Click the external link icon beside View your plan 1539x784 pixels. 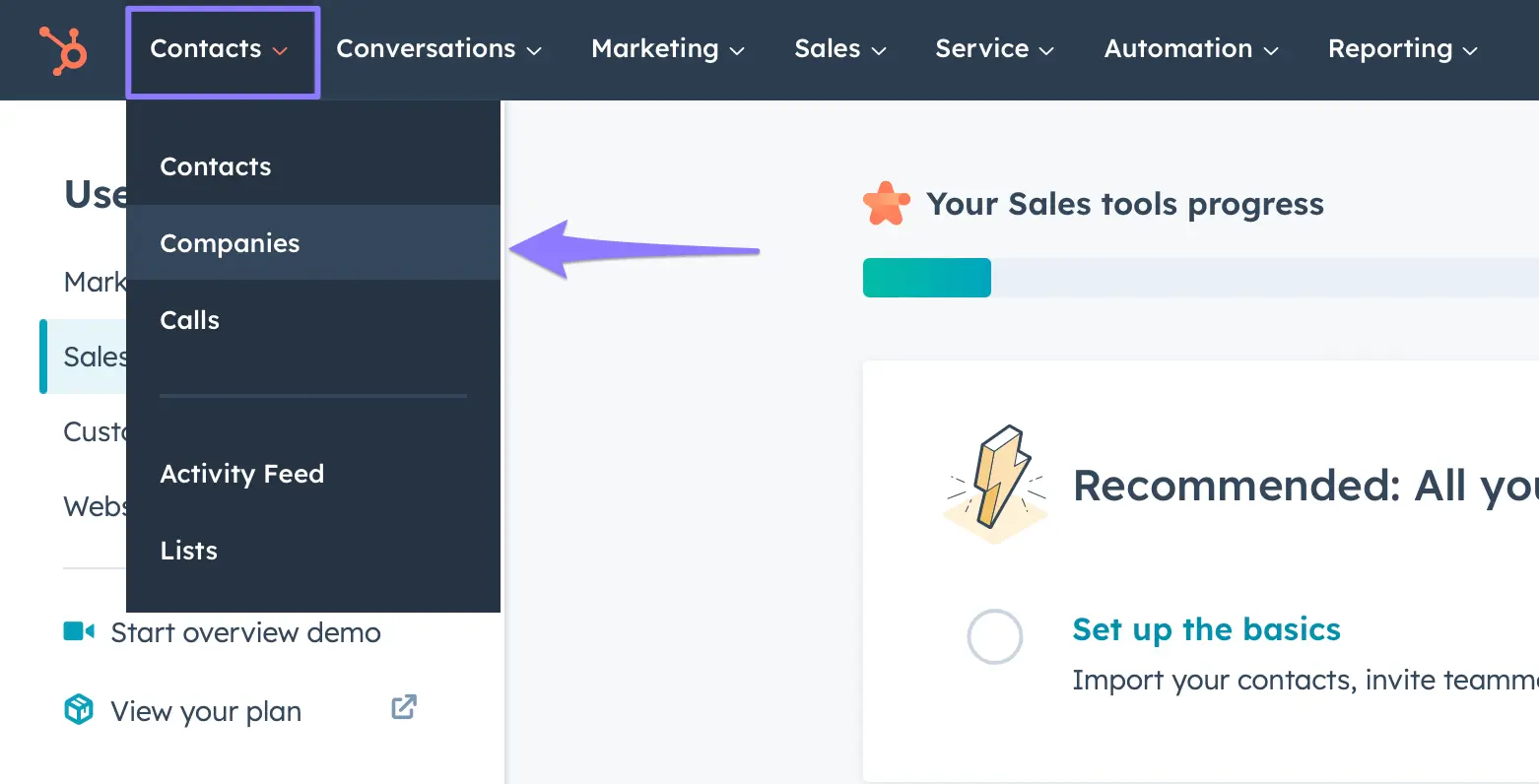tap(404, 706)
